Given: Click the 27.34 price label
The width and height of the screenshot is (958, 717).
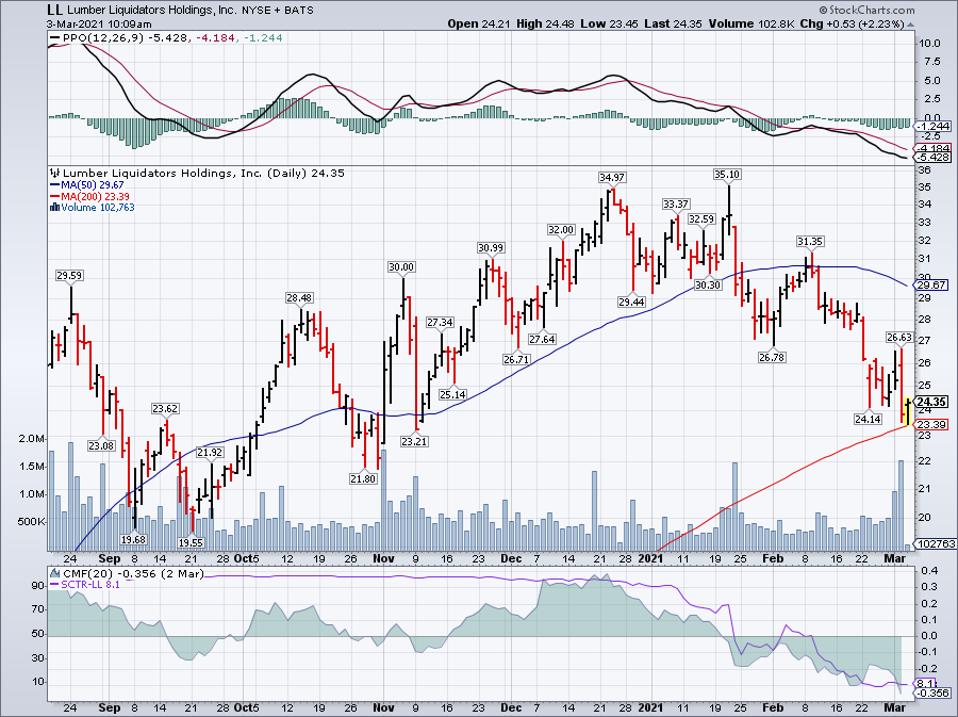Looking at the screenshot, I should pos(440,322).
